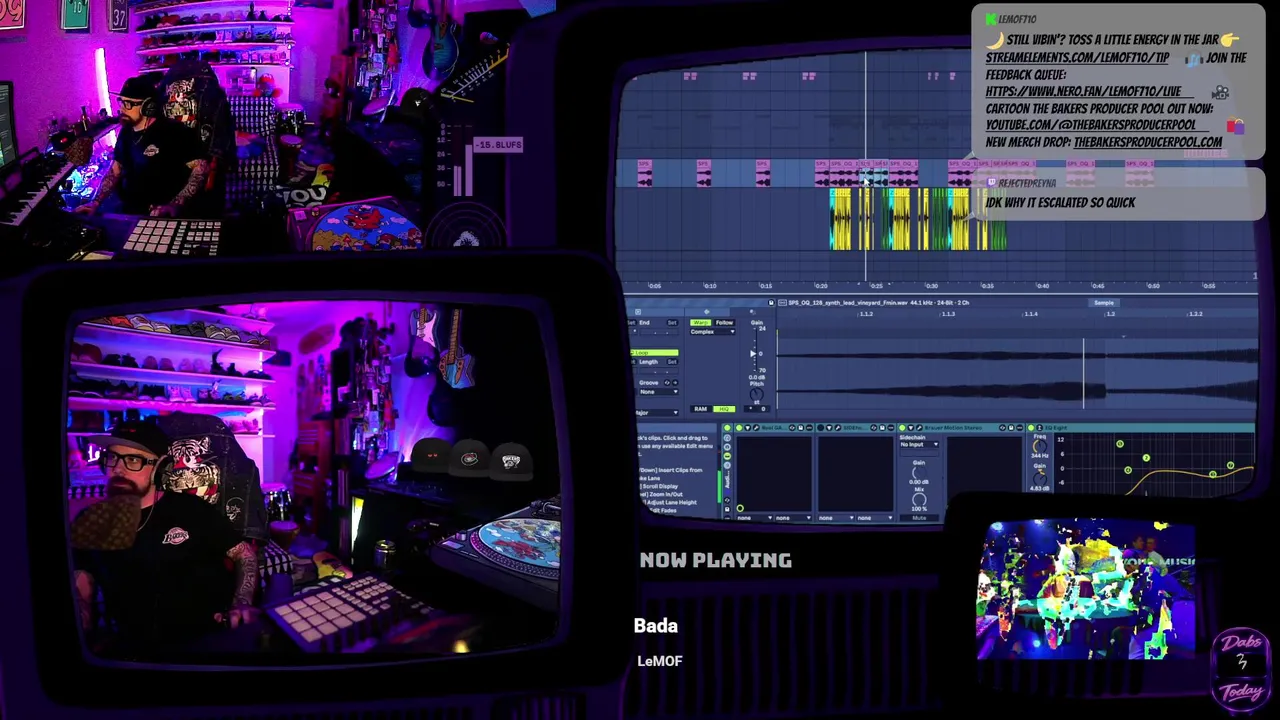Click bottom save icon in device side strip

click(x=727, y=509)
